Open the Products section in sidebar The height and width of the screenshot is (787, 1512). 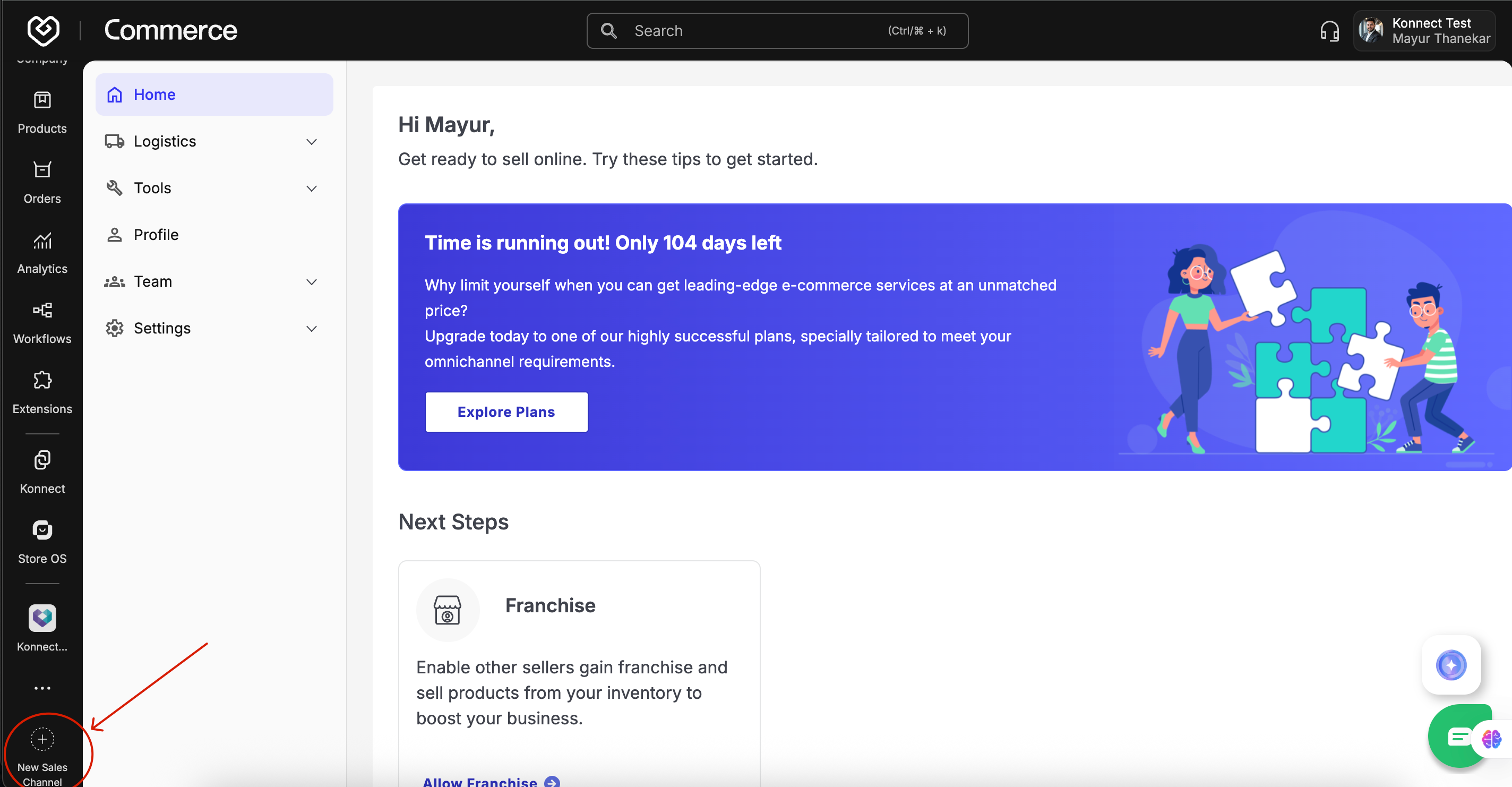point(42,112)
